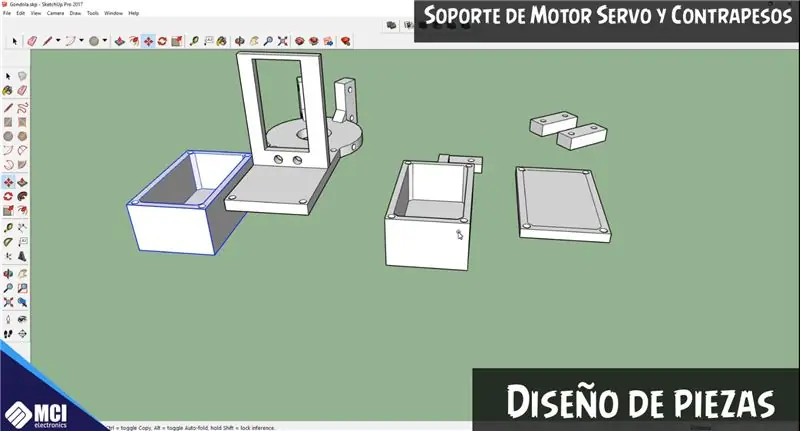The height and width of the screenshot is (431, 800).
Task: Select the Paint Bucket in the top toolbar
Action: click(x=222, y=41)
